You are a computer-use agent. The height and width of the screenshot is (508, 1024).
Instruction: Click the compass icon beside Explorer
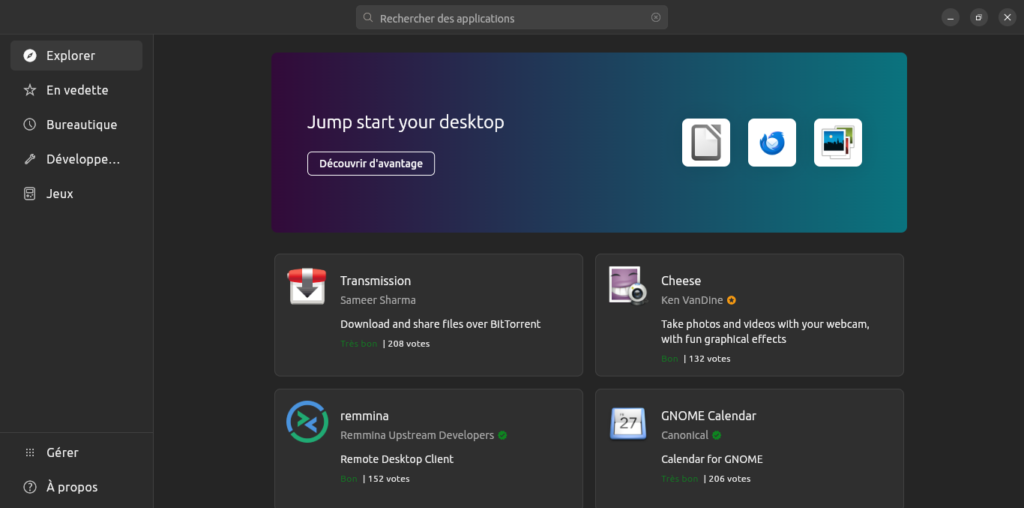tap(29, 56)
